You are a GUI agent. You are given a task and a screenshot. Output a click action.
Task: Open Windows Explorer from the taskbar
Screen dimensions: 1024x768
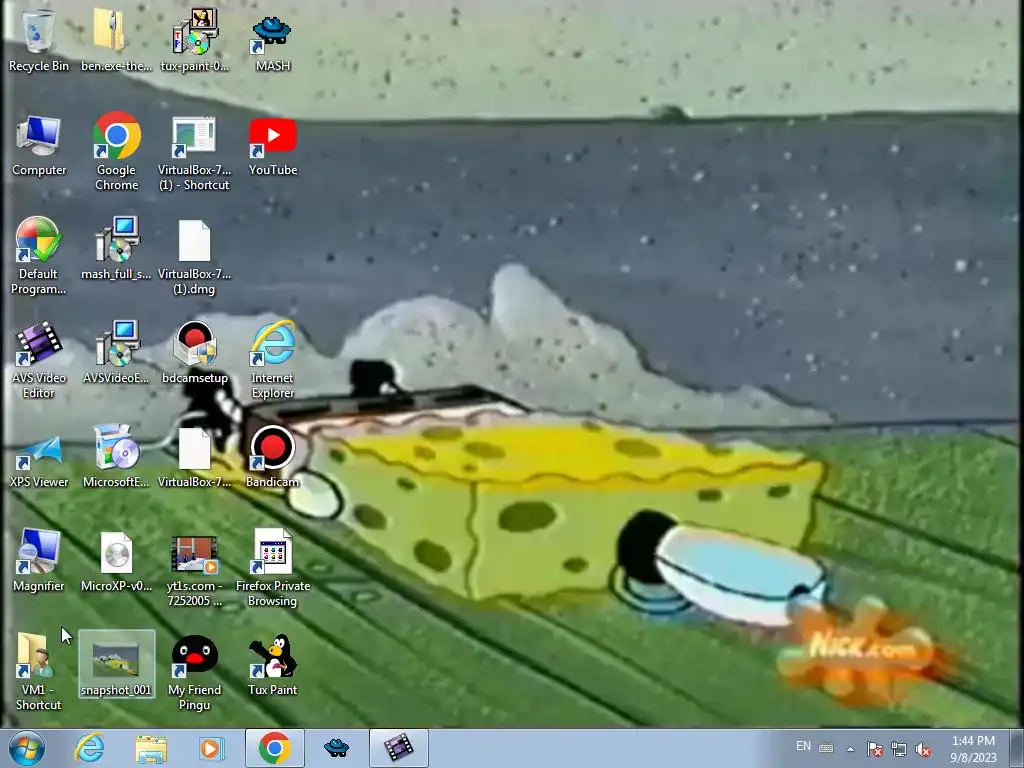(x=151, y=749)
